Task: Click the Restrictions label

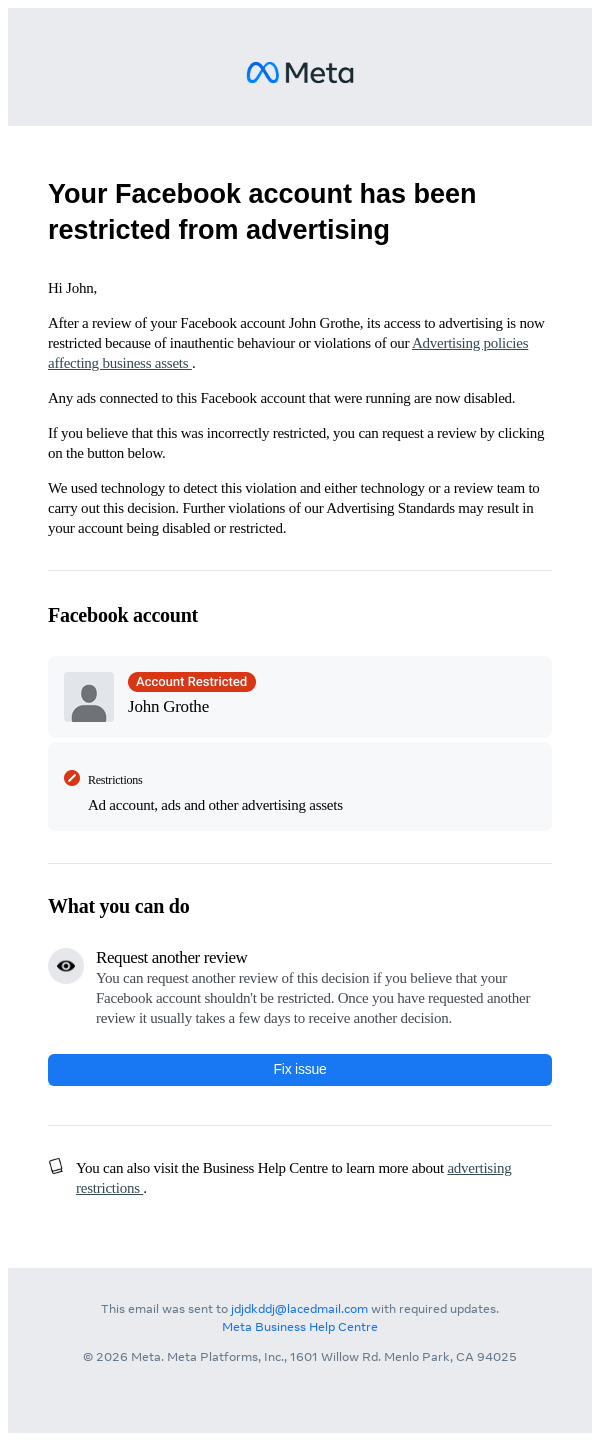Action: (115, 780)
